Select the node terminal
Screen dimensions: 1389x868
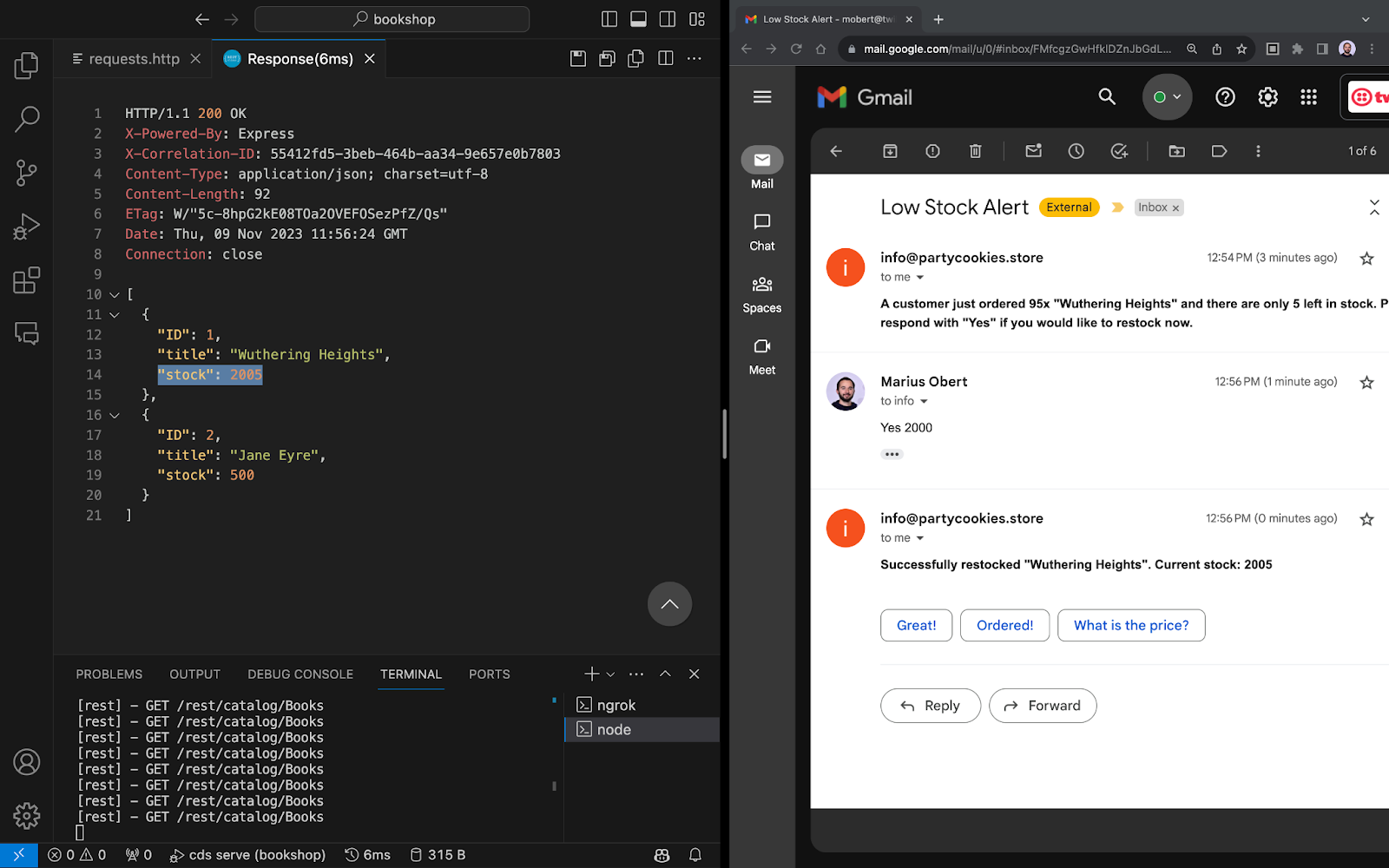tap(642, 730)
